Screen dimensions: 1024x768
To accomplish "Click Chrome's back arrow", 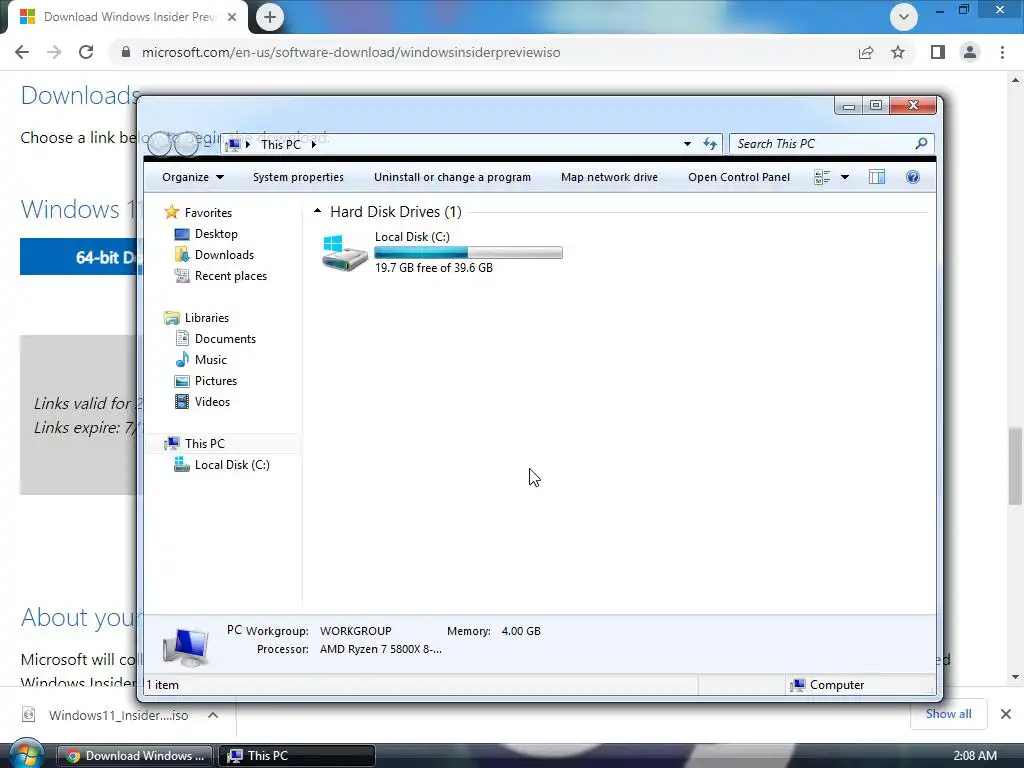I will click(x=22, y=52).
